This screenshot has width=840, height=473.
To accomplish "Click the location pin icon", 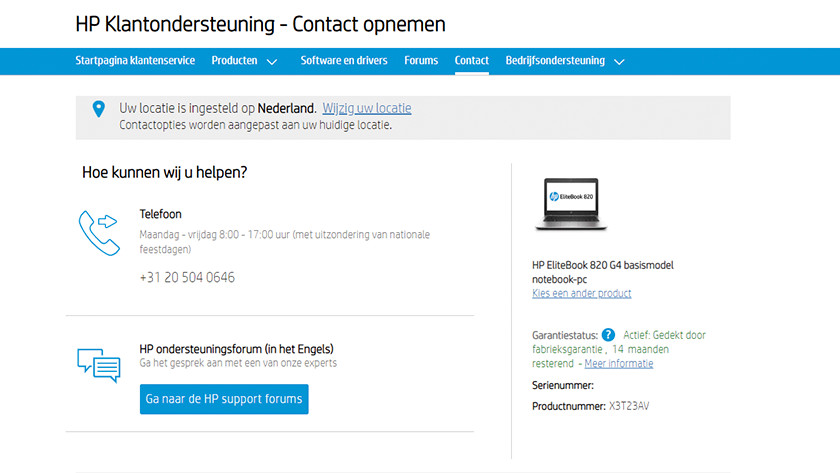I will click(98, 109).
